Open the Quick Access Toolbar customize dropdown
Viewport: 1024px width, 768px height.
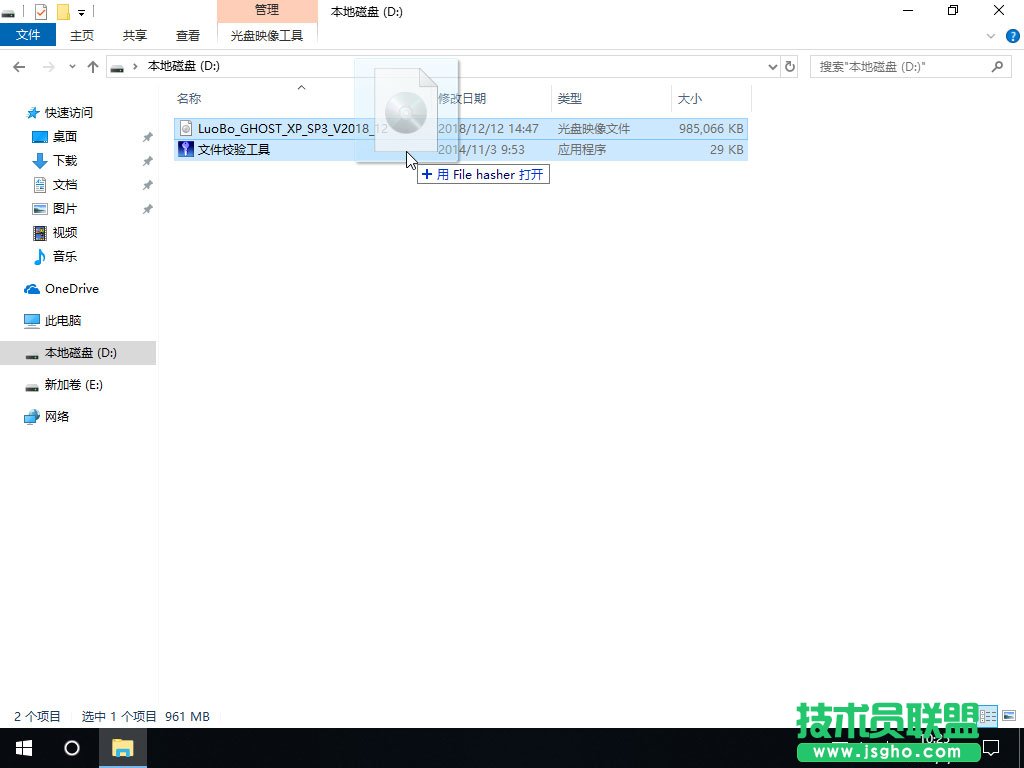pyautogui.click(x=80, y=11)
